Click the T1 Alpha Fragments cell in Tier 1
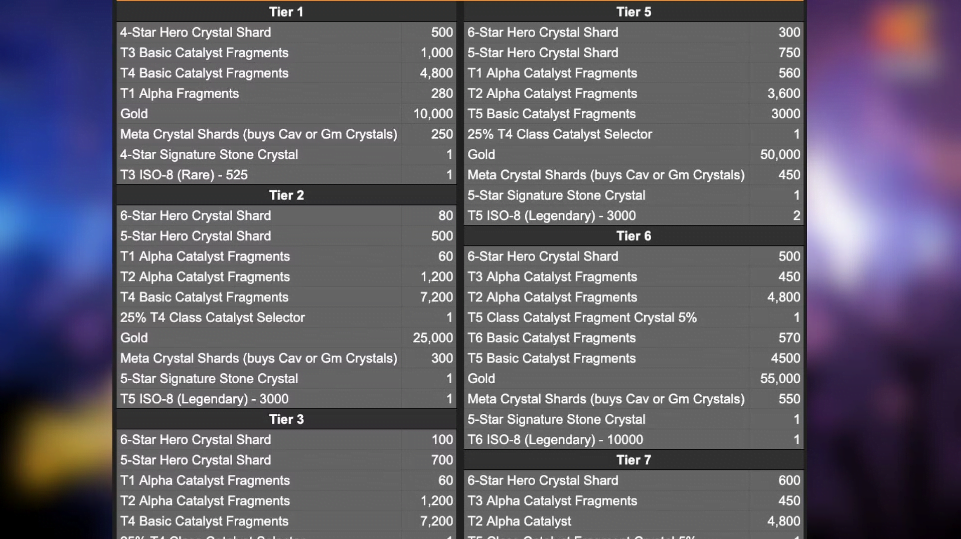The image size is (961, 539). (259, 93)
